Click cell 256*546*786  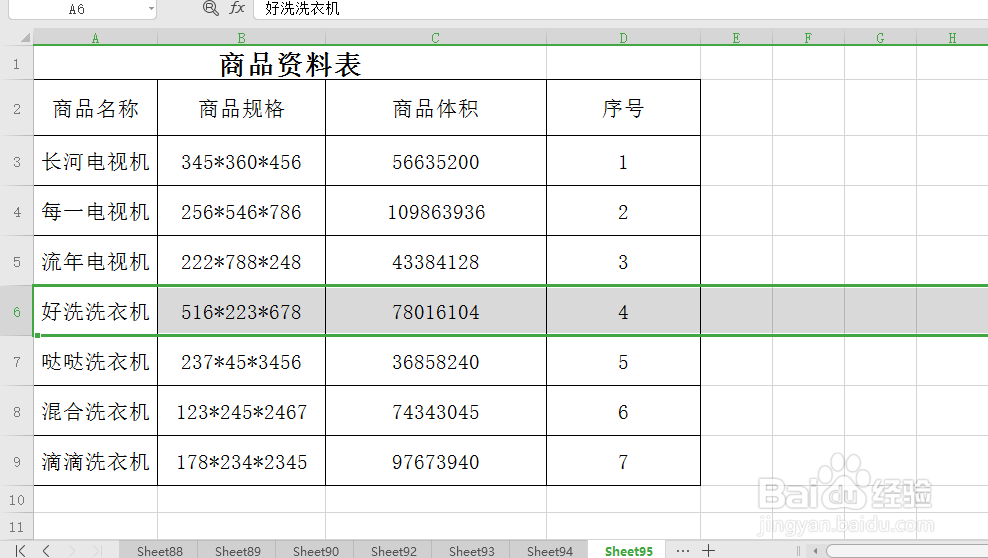pyautogui.click(x=241, y=212)
